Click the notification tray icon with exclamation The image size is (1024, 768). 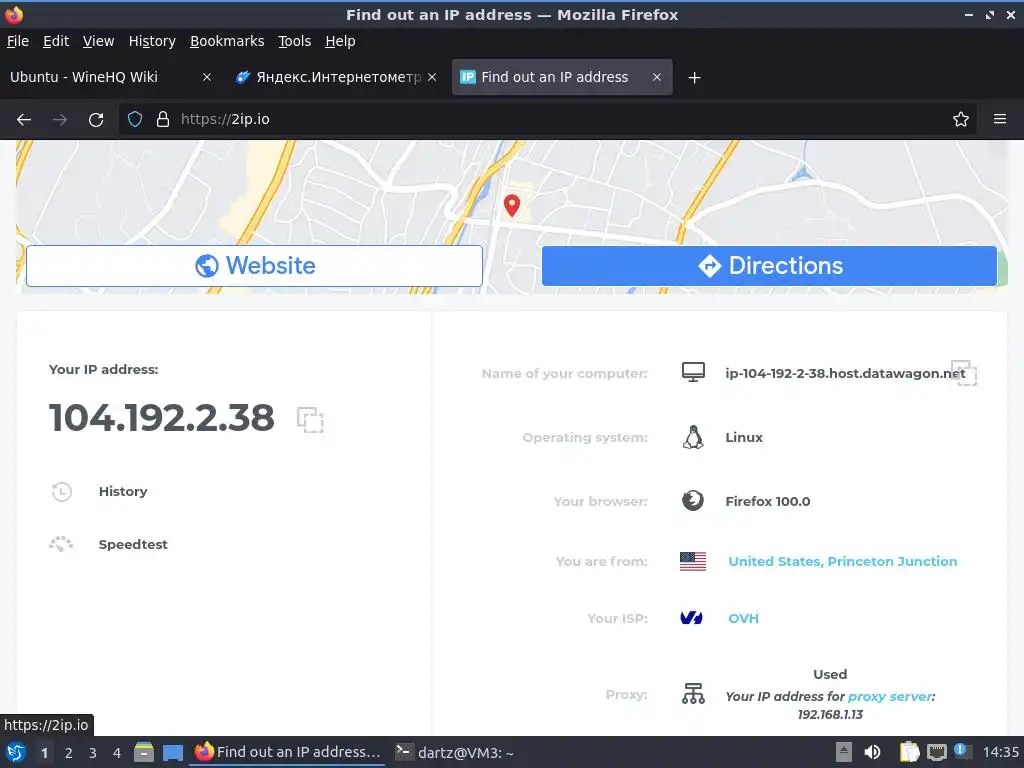(961, 750)
